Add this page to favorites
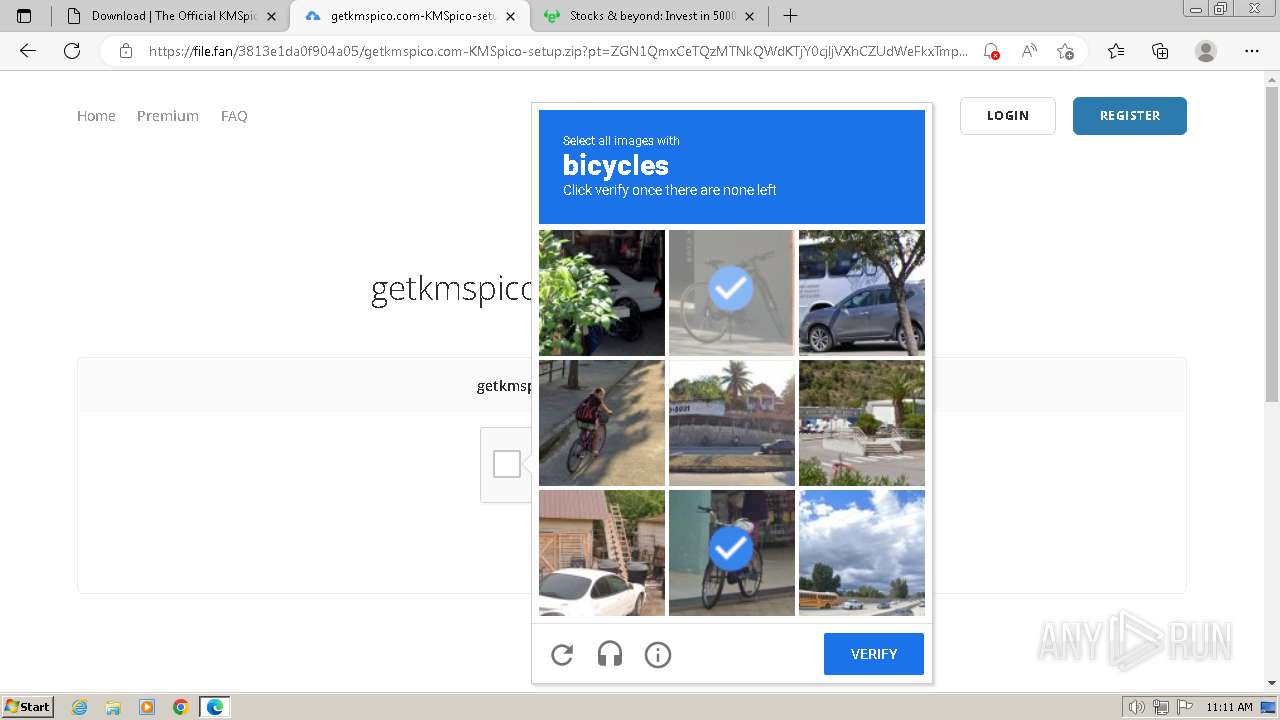 click(x=1065, y=51)
